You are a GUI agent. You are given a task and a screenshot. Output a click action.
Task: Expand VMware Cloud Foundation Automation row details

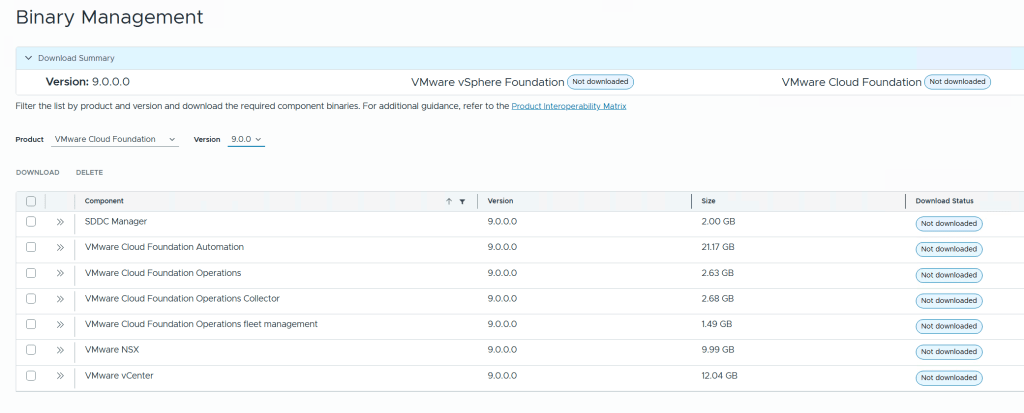pyautogui.click(x=60, y=248)
